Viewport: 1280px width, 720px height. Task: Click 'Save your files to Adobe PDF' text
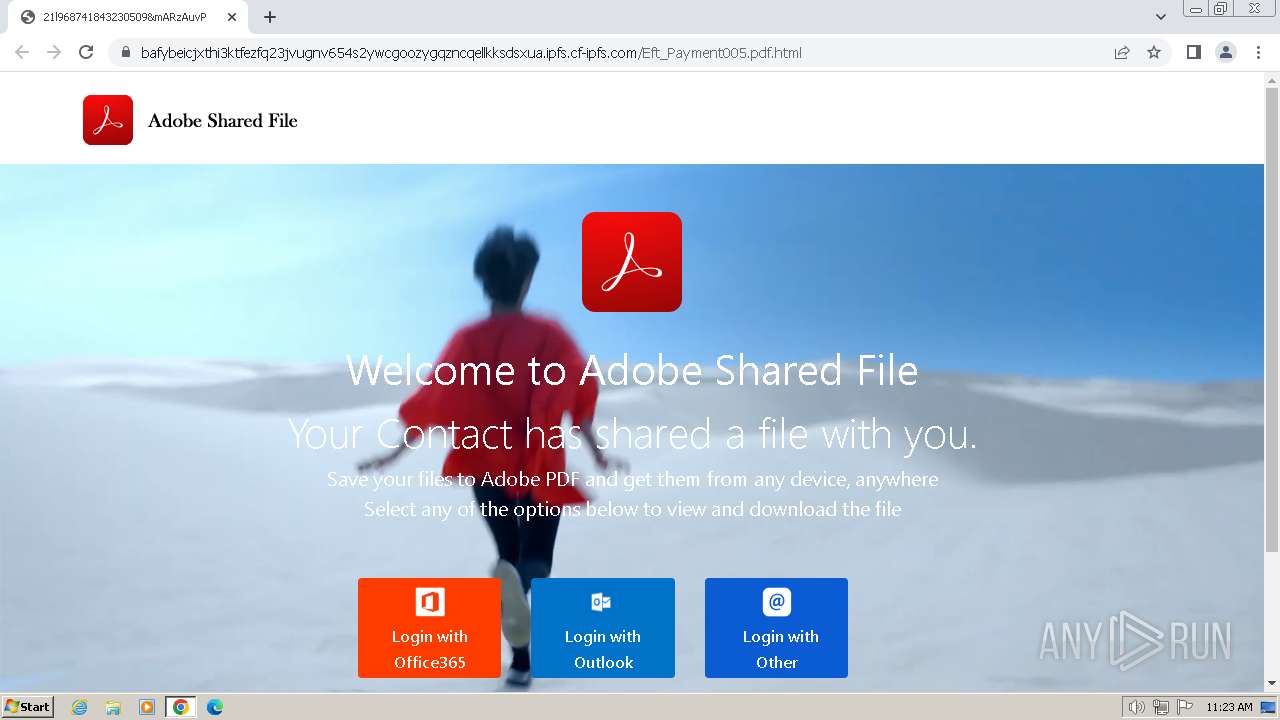632,479
